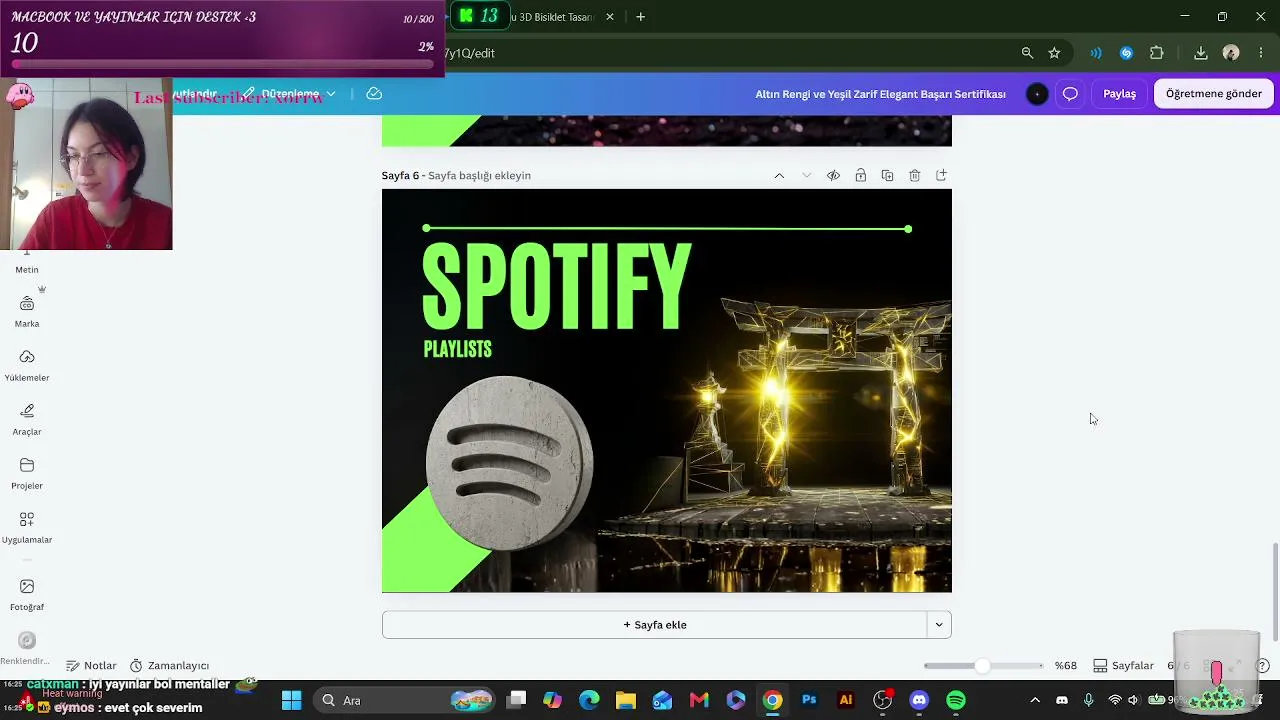The width and height of the screenshot is (1280, 720).
Task: Open Microsoft Edge from the taskbar
Action: pos(589,701)
